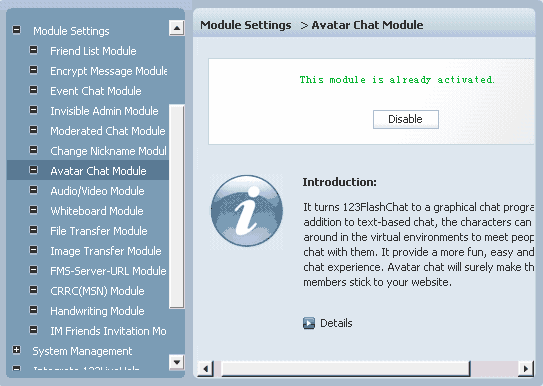Click the minus icon beside File Transfer Module
This screenshot has width=543, height=386.
coord(34,230)
